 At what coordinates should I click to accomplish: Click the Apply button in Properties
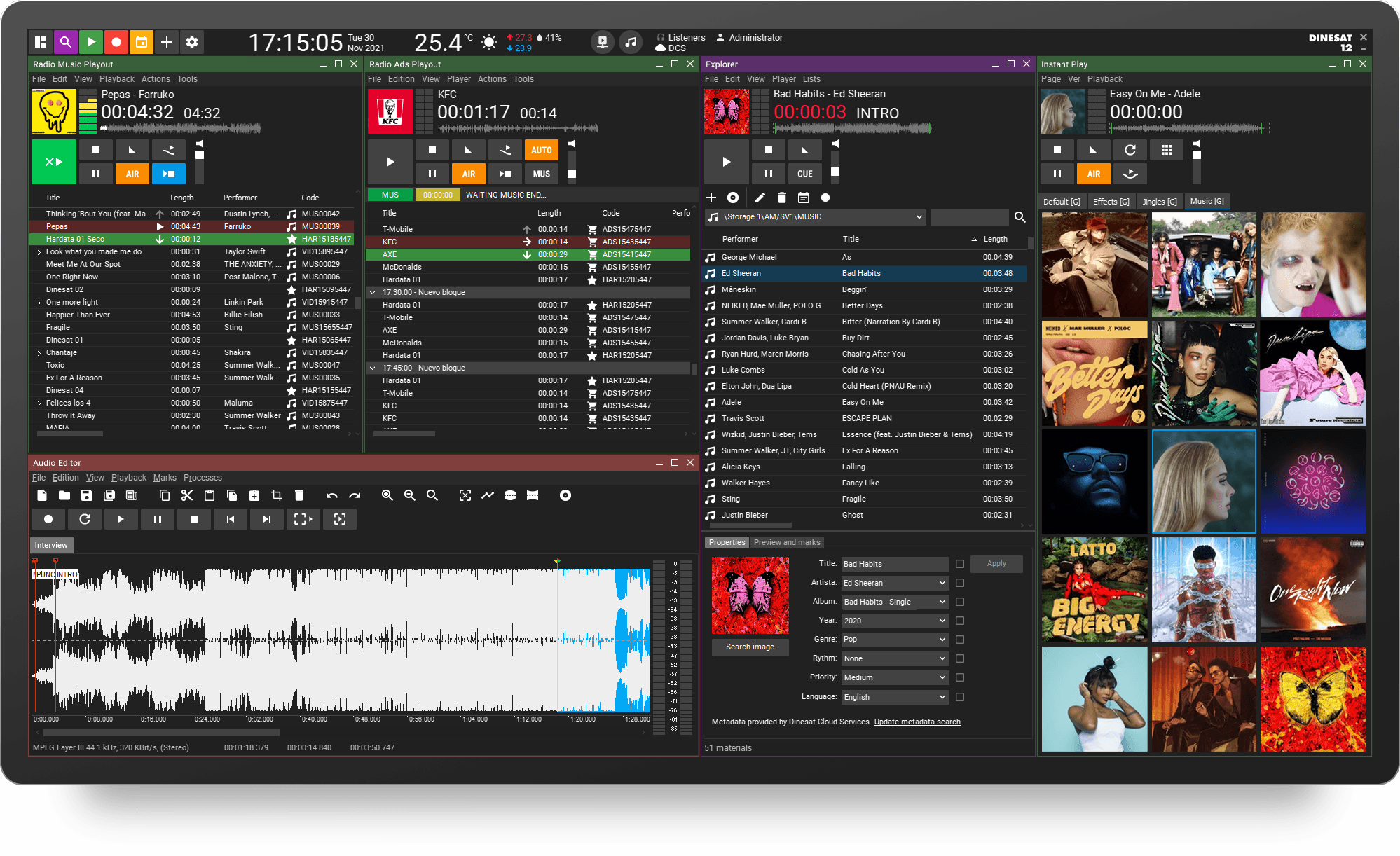996,564
